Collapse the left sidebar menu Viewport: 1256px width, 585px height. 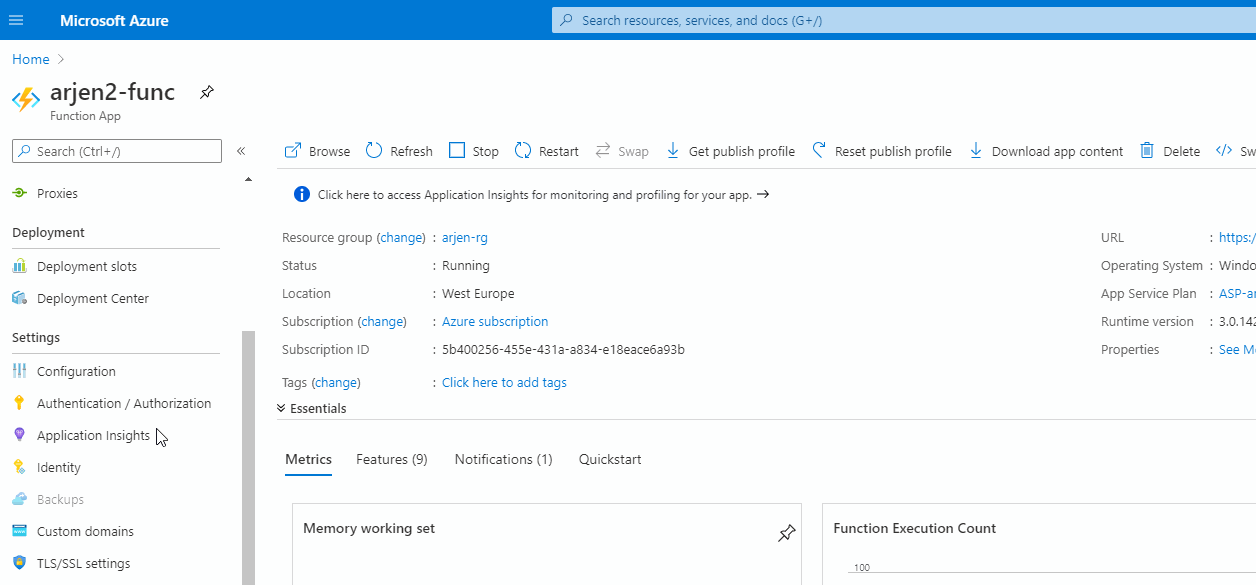point(240,151)
